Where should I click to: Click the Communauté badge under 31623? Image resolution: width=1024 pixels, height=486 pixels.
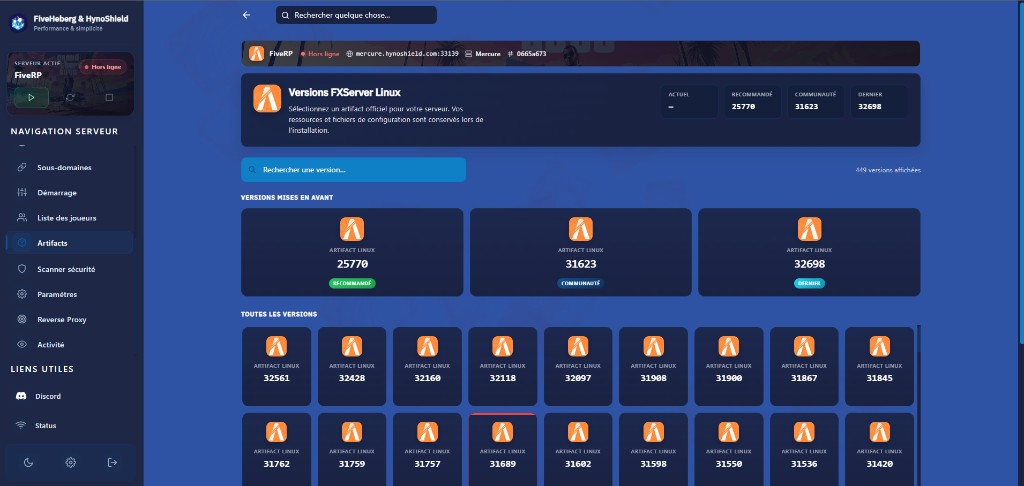click(x=581, y=284)
